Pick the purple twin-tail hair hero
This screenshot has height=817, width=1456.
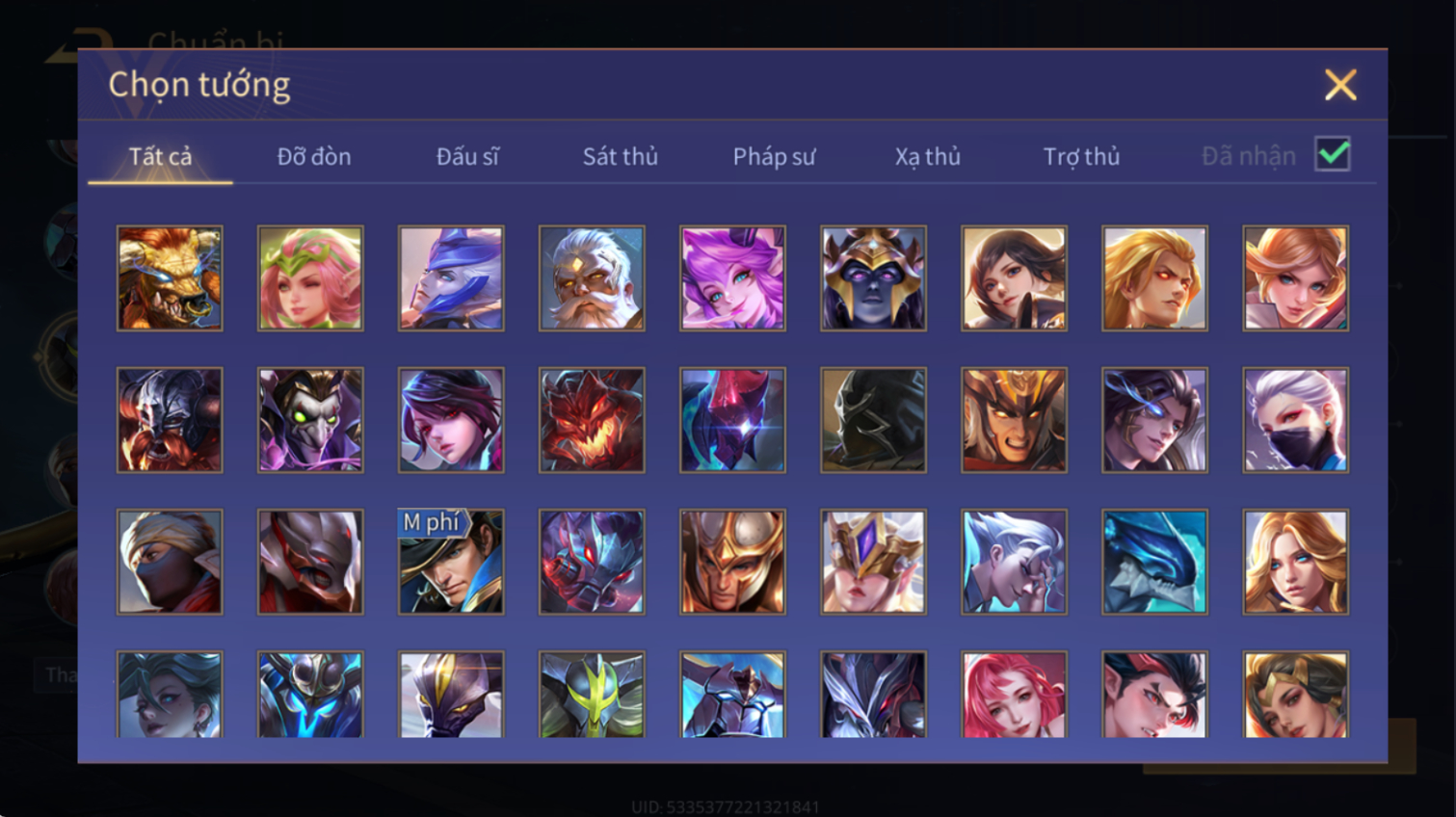pos(732,278)
